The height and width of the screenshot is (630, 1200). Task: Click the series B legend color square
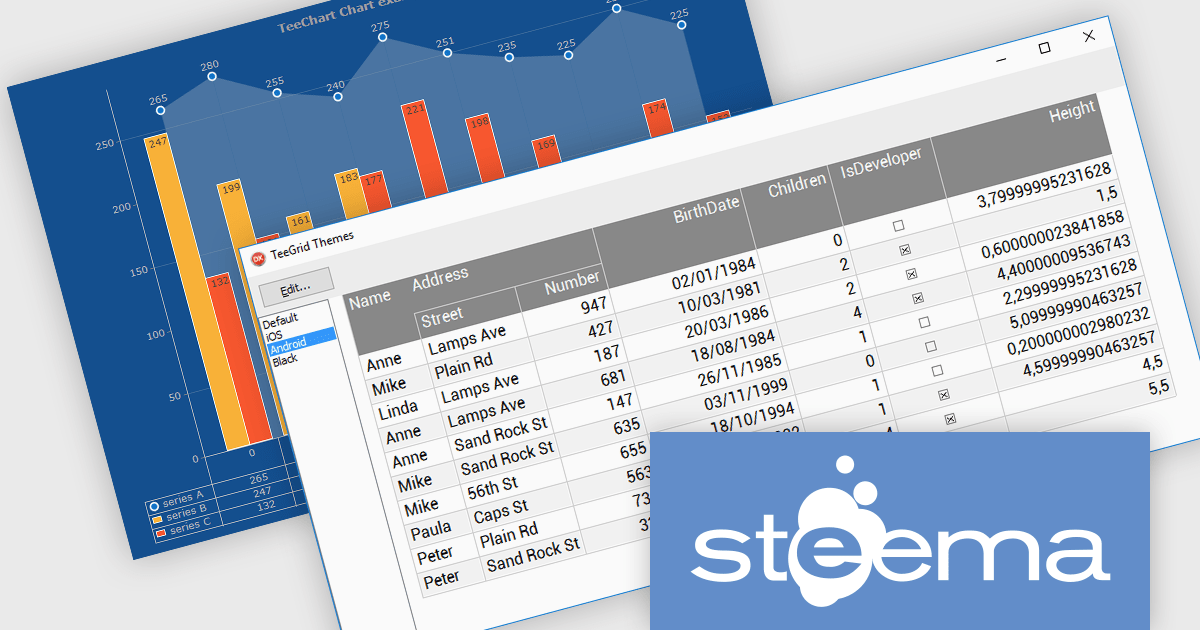[x=157, y=520]
